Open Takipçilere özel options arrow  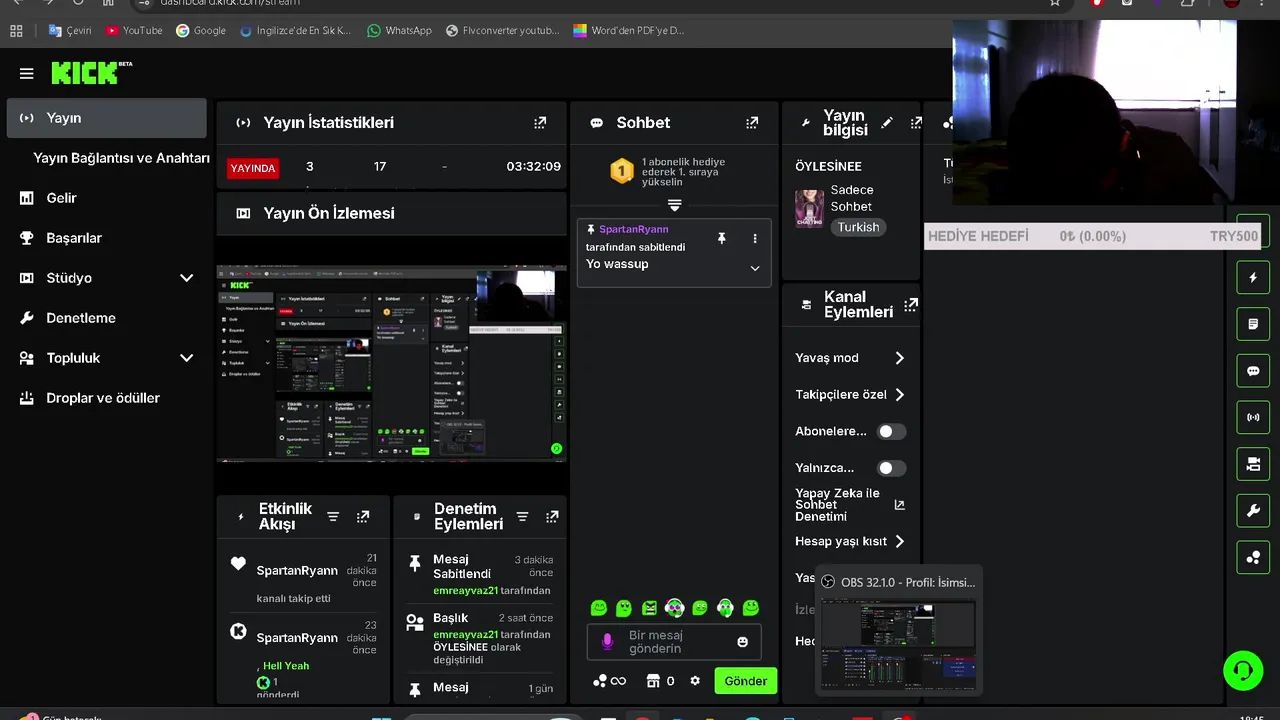tap(899, 395)
